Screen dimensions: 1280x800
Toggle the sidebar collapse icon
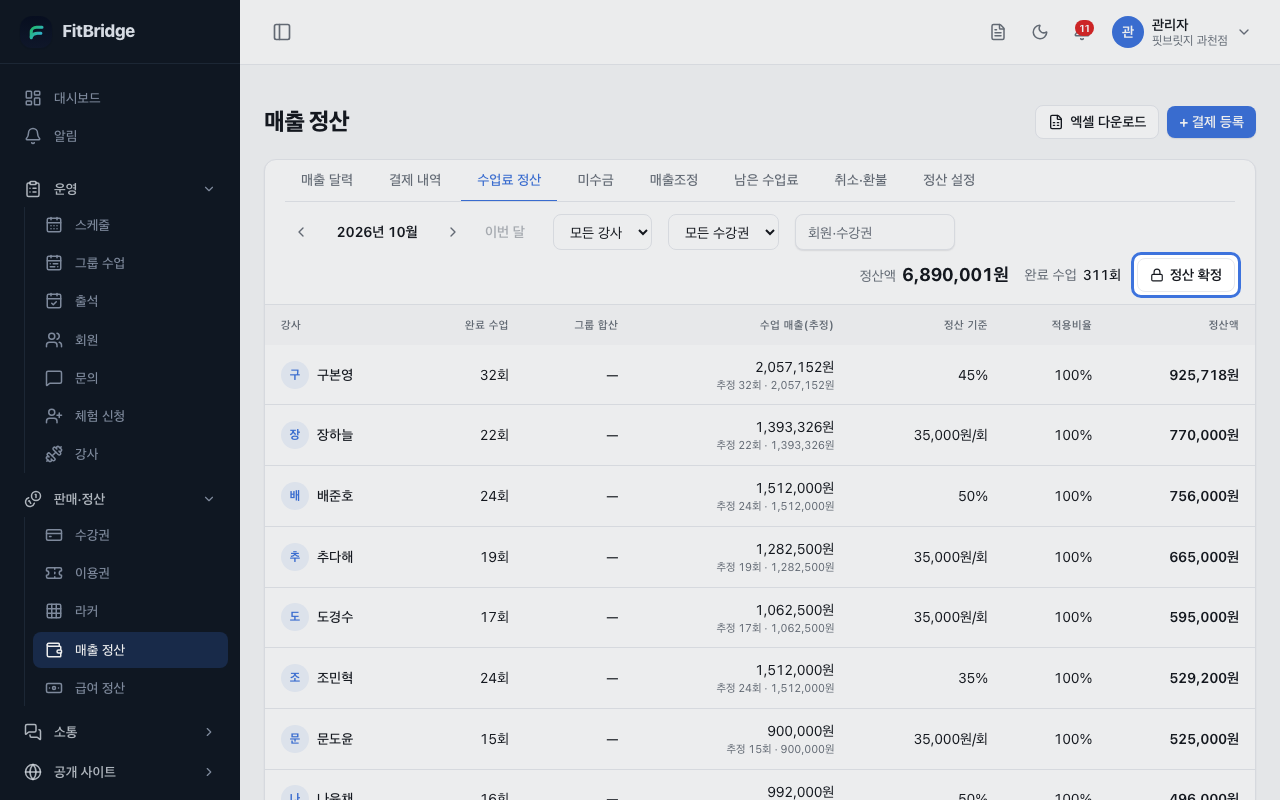click(282, 32)
